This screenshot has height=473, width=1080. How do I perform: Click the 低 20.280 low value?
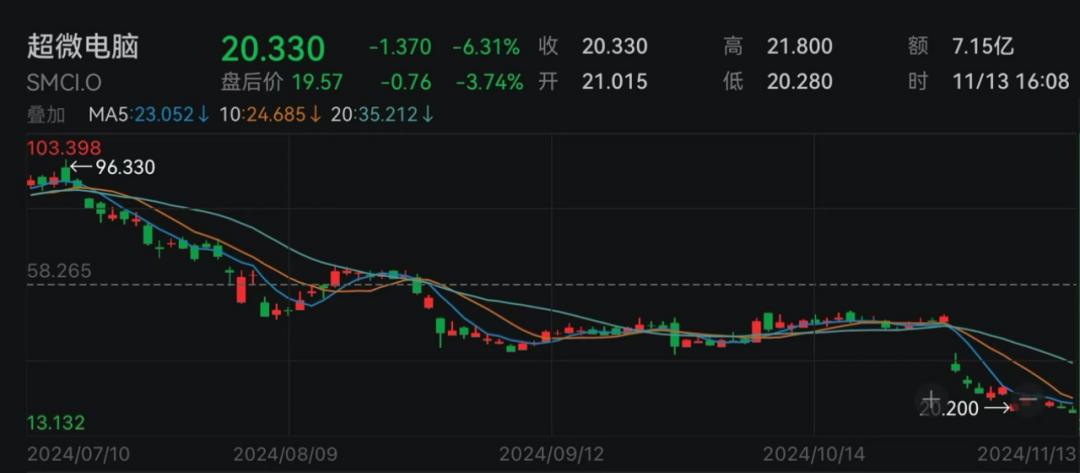pos(799,82)
